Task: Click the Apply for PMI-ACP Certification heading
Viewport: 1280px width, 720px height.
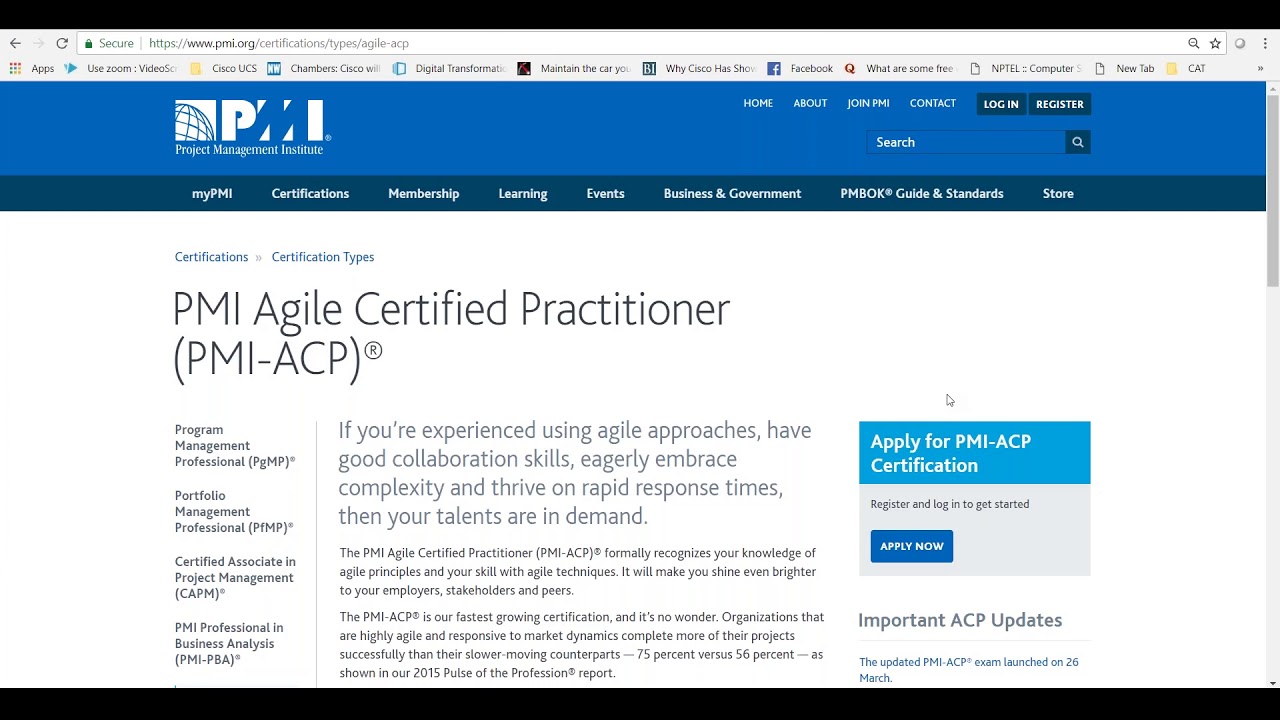Action: (950, 453)
